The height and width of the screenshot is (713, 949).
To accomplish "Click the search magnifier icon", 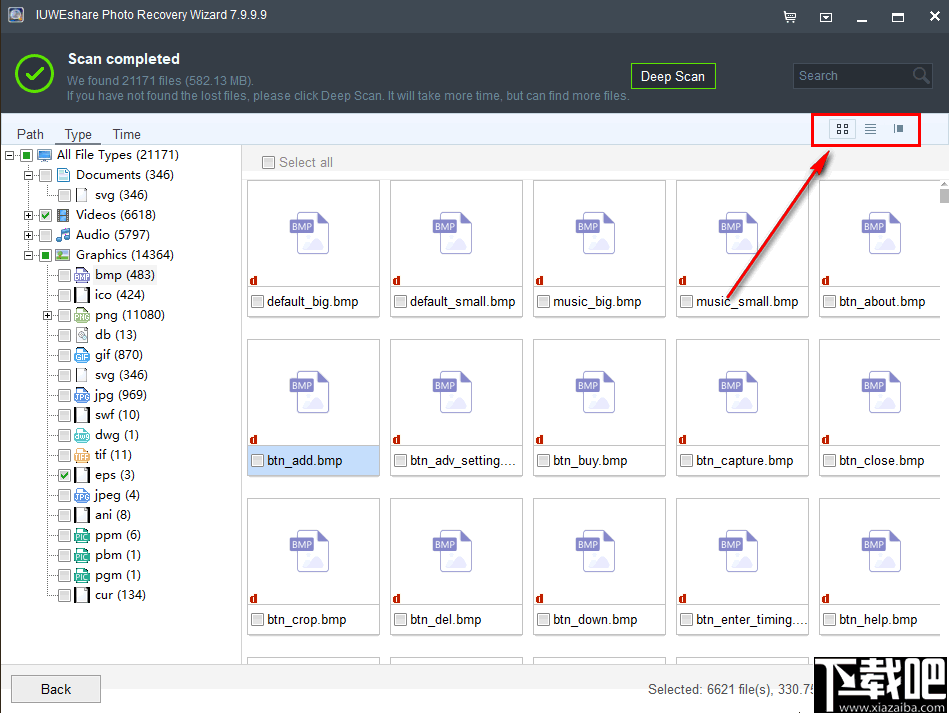I will (x=920, y=75).
